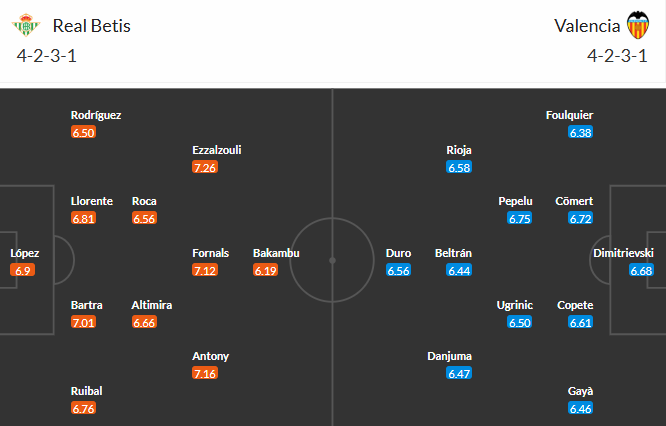The height and width of the screenshot is (426, 666).
Task: Click Fornals' 7.12 rating badge
Action: pos(205,270)
